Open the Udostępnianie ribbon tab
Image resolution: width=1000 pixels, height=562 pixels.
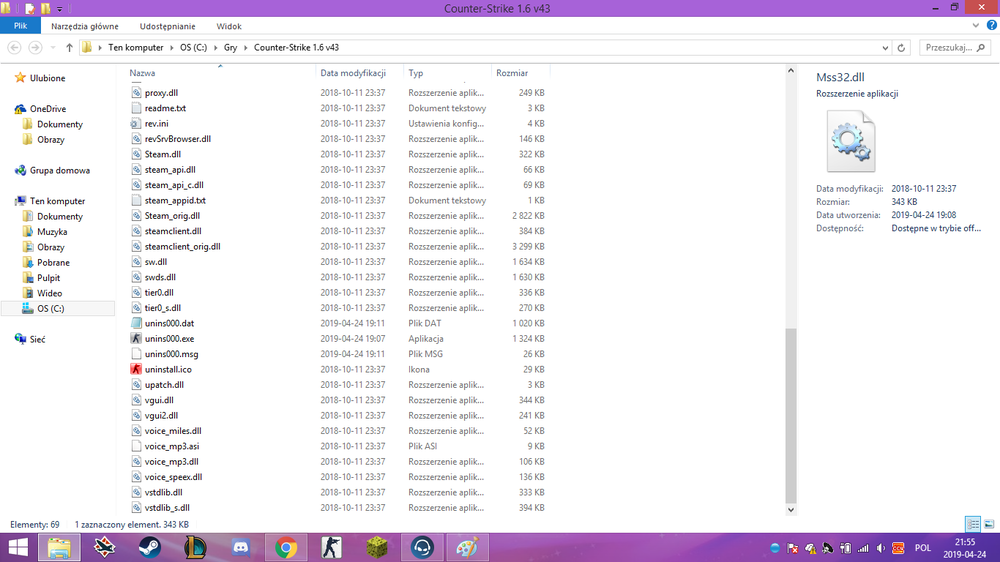point(167,26)
